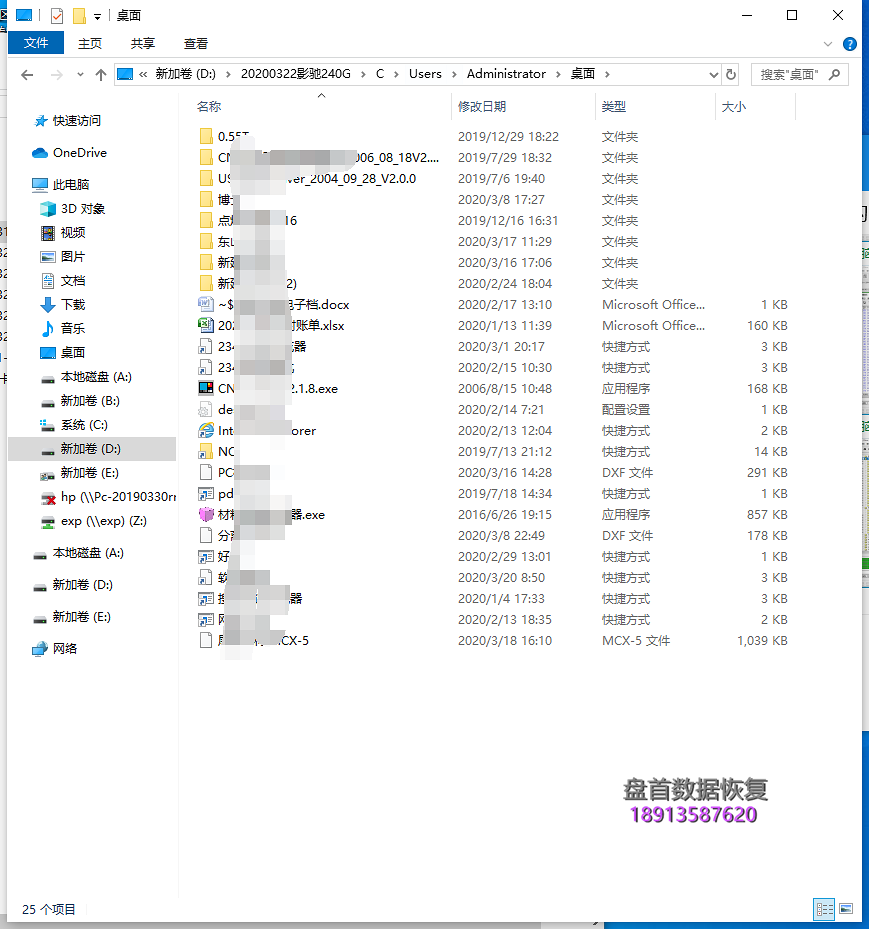Switch to the 共享 ribbon tab
869x929 pixels.
[143, 43]
